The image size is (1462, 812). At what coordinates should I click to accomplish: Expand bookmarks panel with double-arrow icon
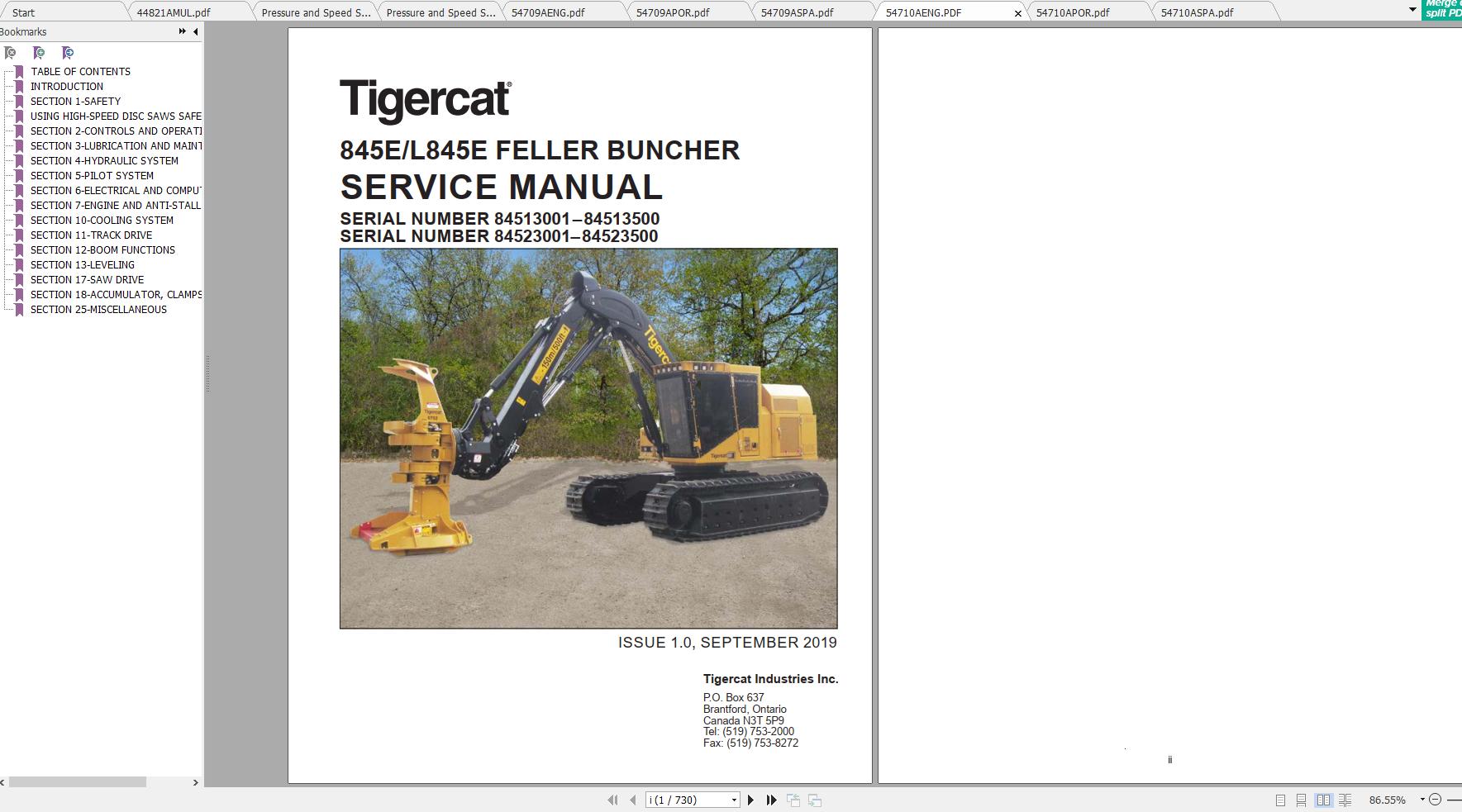(x=182, y=31)
